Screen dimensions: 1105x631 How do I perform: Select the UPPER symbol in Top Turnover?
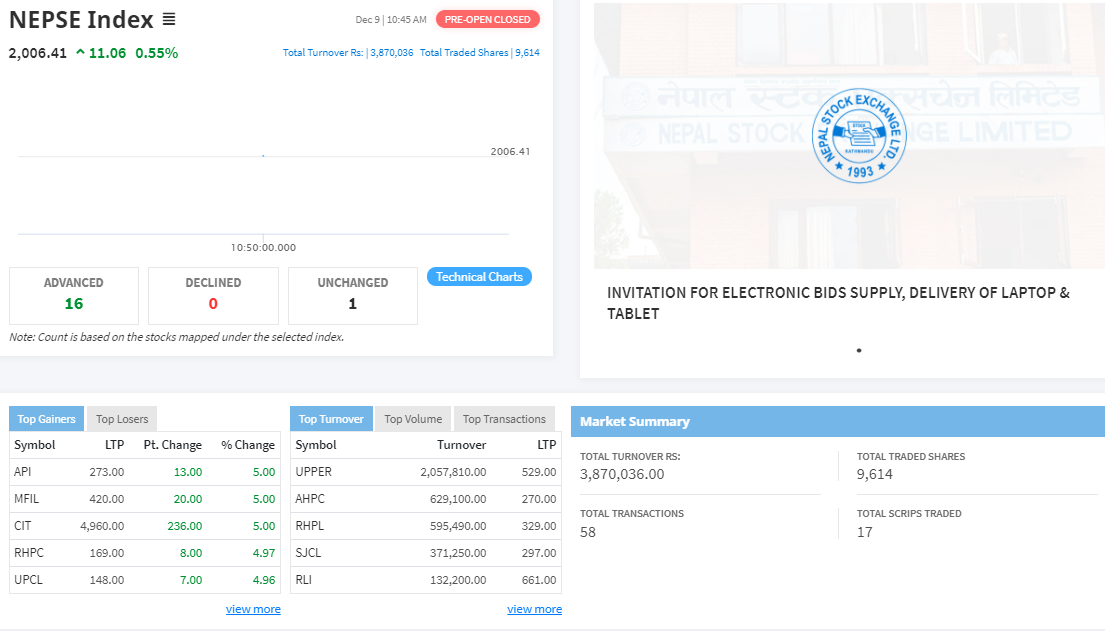(x=314, y=472)
